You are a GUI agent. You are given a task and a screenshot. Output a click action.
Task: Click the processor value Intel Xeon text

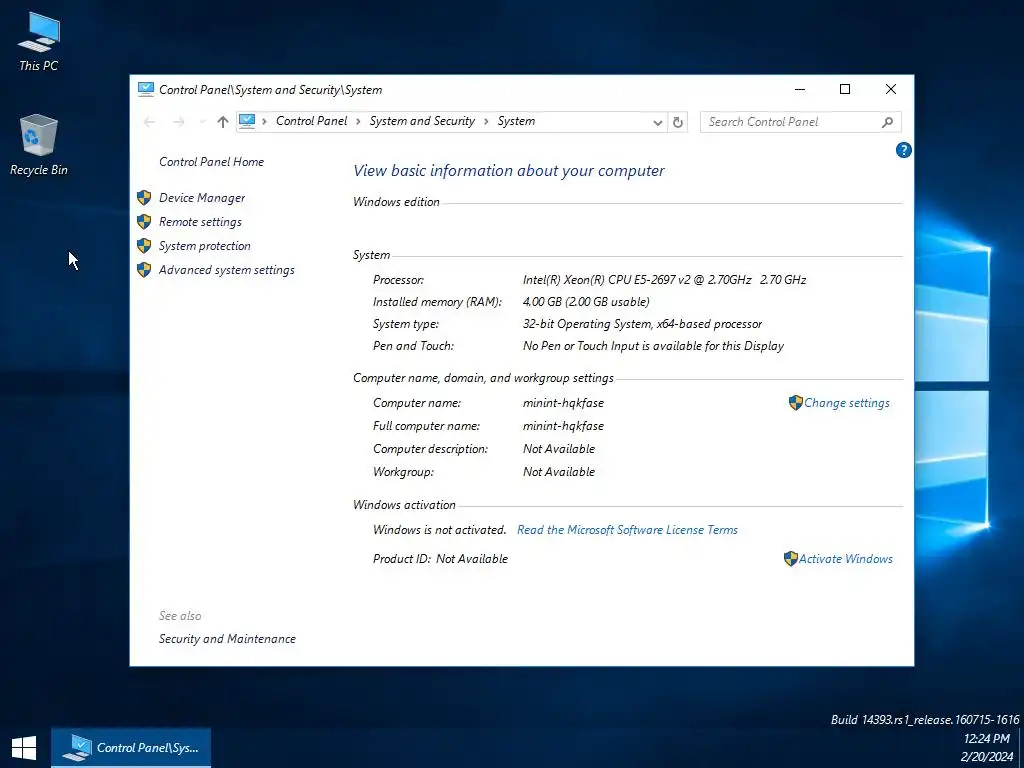(664, 280)
